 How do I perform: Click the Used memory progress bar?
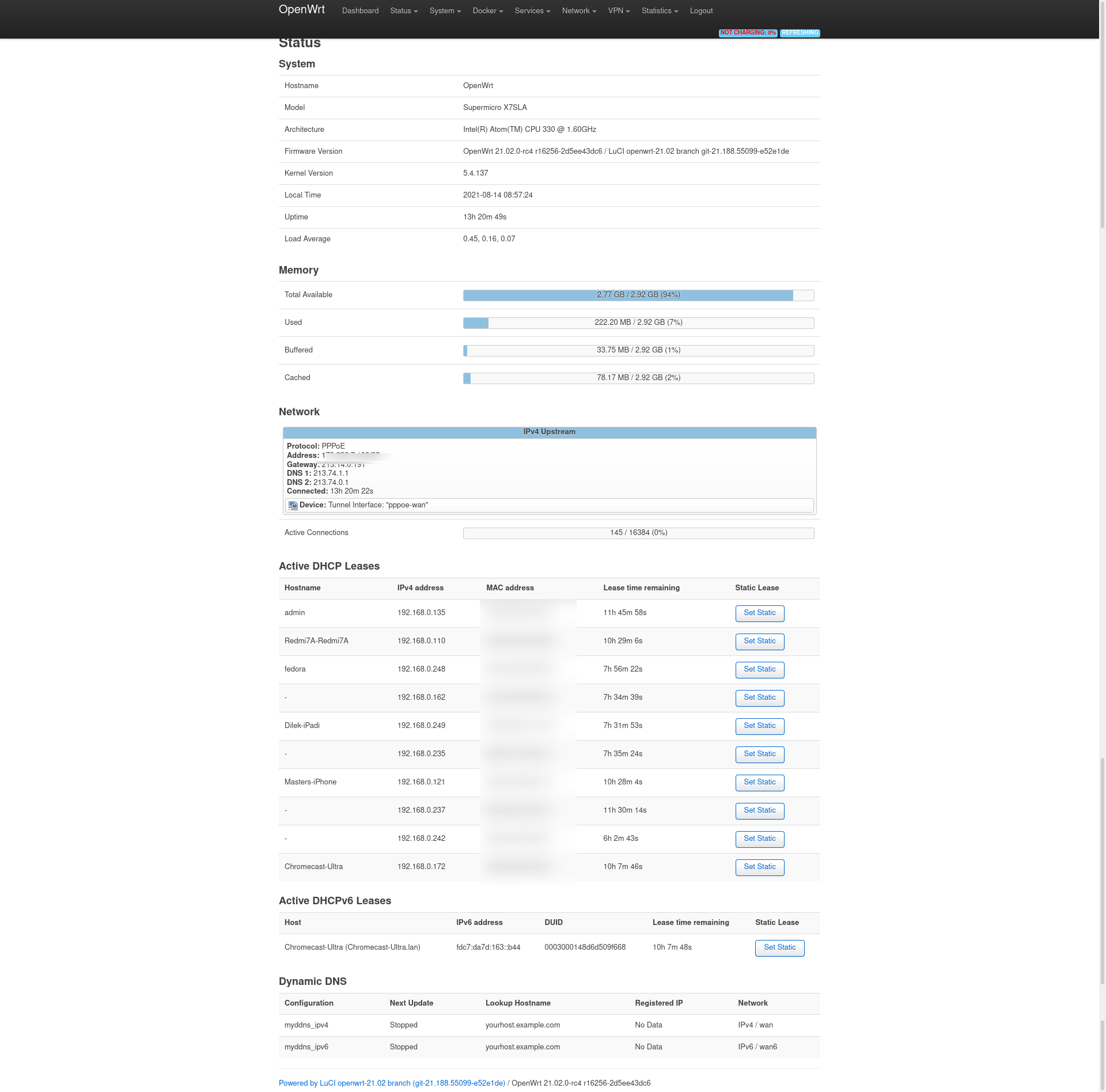point(638,323)
